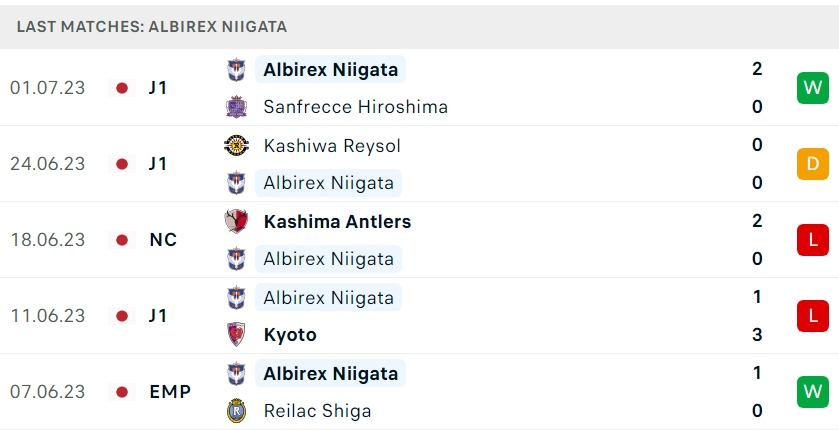Click Kashiwa Reysol yellow club crest
The height and width of the screenshot is (430, 839).
click(x=236, y=145)
